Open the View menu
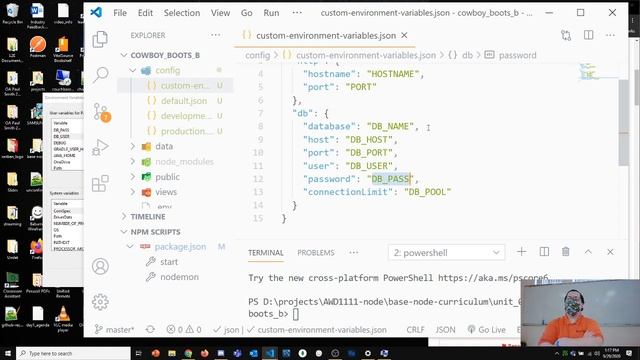This screenshot has height=360, width=640. click(220, 13)
